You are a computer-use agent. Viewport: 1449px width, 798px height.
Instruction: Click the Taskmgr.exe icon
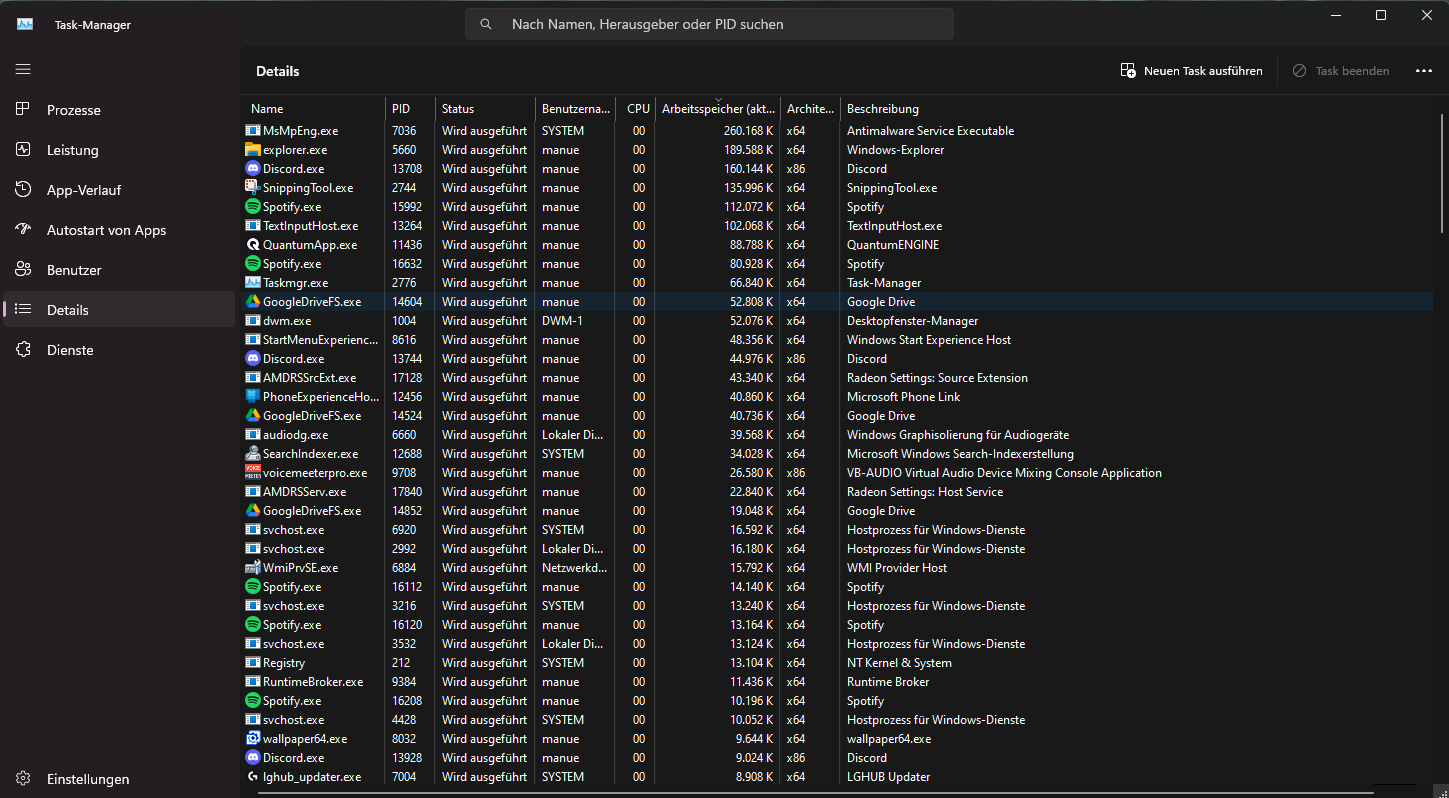point(253,283)
